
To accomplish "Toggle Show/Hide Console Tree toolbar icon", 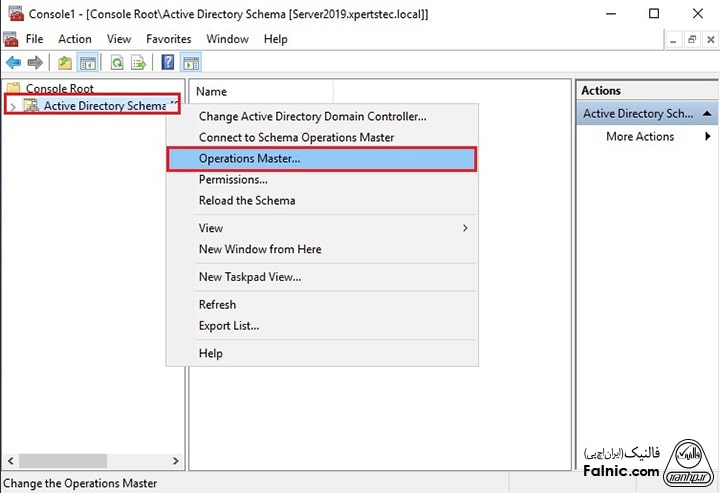I will pos(88,63).
